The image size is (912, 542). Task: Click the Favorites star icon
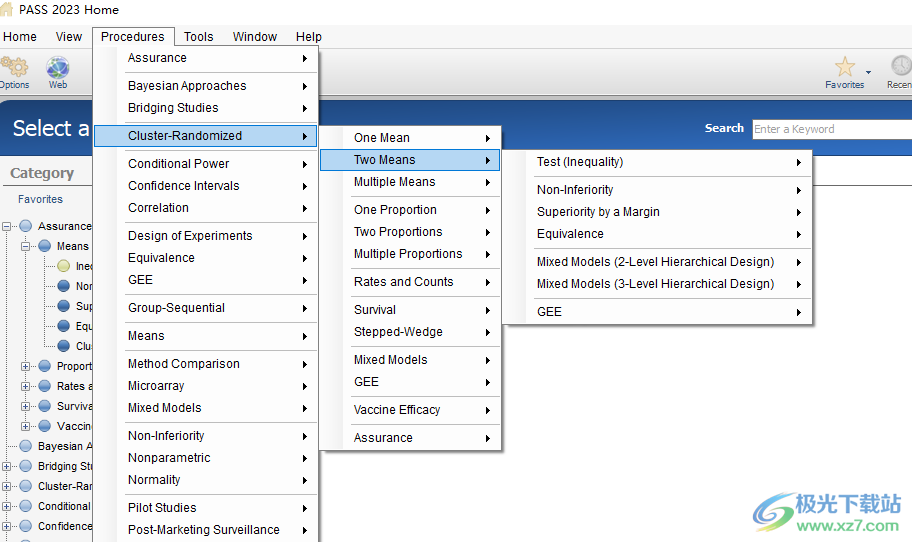[x=845, y=67]
